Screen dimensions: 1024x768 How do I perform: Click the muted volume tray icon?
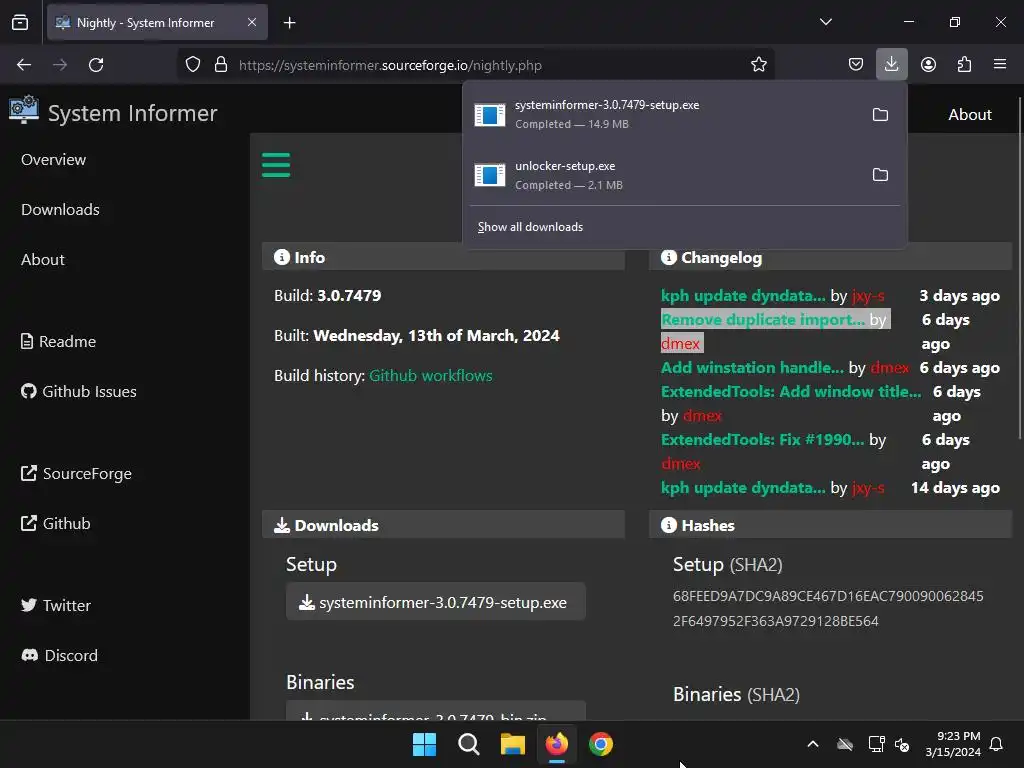(902, 744)
